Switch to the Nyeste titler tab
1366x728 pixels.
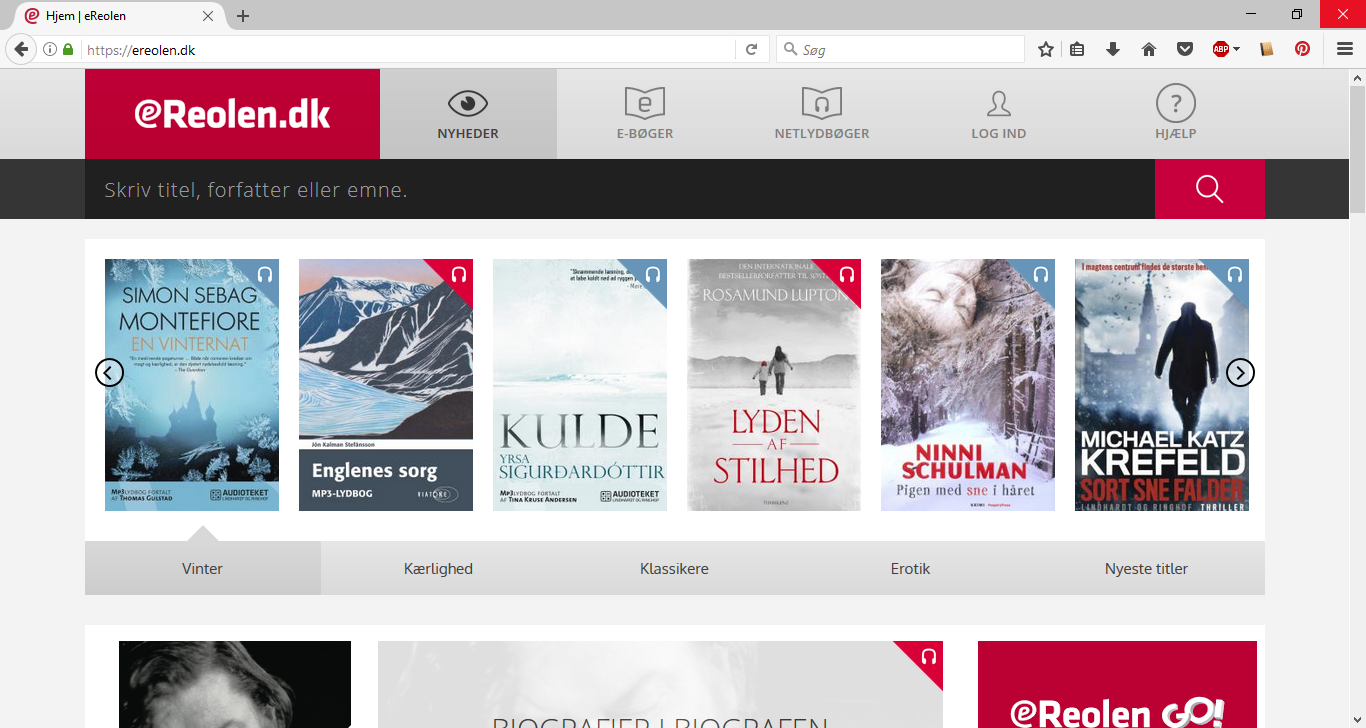click(x=1146, y=568)
